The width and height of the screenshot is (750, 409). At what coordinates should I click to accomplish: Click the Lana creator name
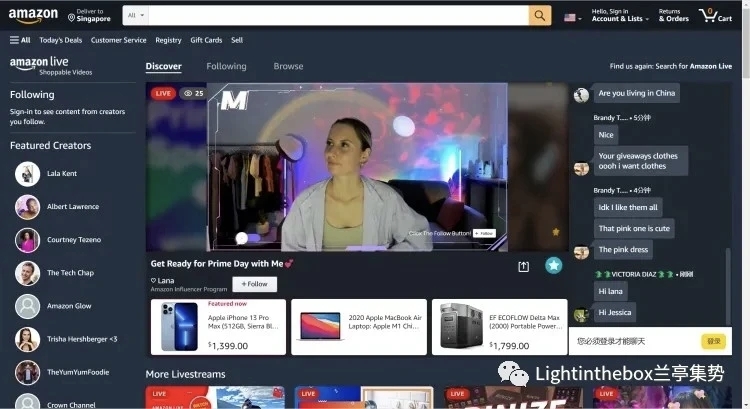click(x=165, y=281)
